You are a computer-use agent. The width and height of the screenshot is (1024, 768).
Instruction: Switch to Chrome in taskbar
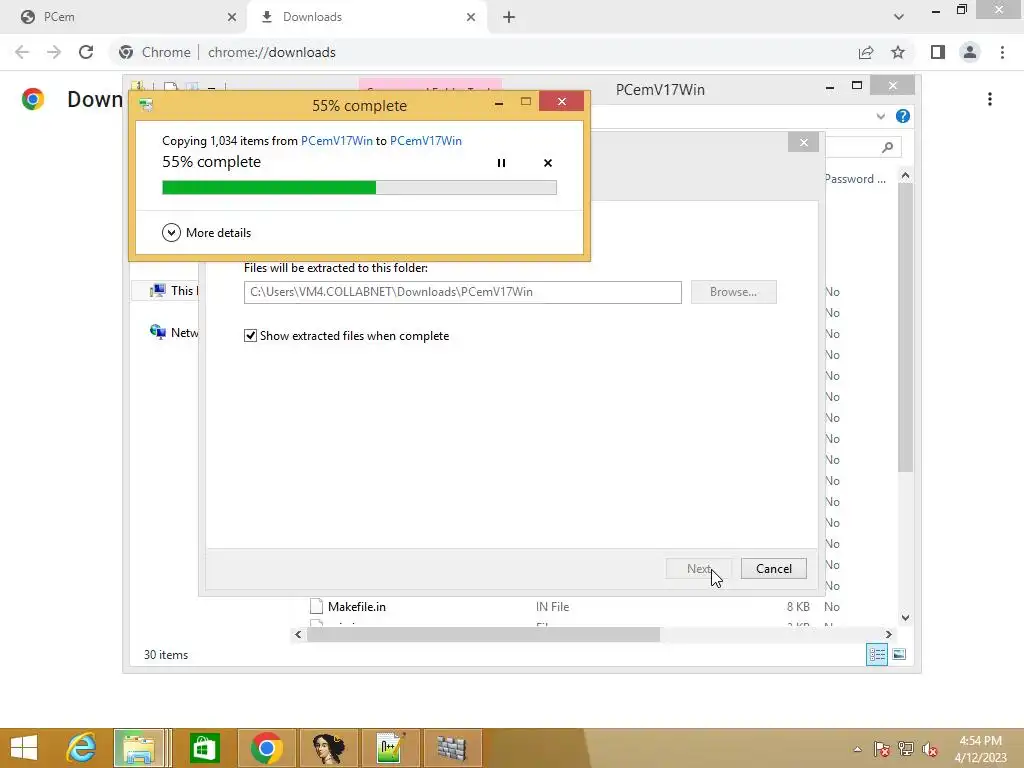(266, 748)
